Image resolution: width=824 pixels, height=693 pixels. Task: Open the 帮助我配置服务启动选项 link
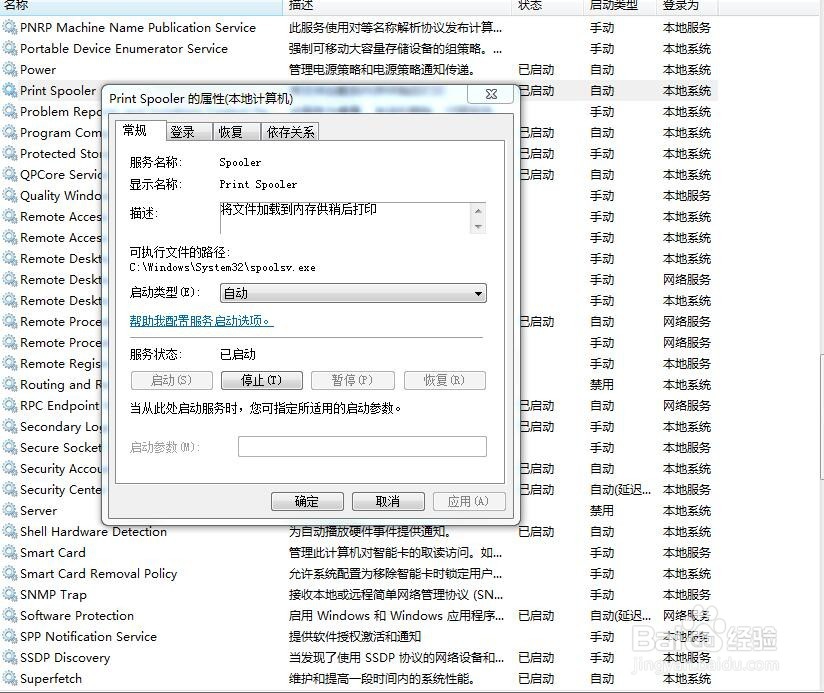[x=201, y=320]
